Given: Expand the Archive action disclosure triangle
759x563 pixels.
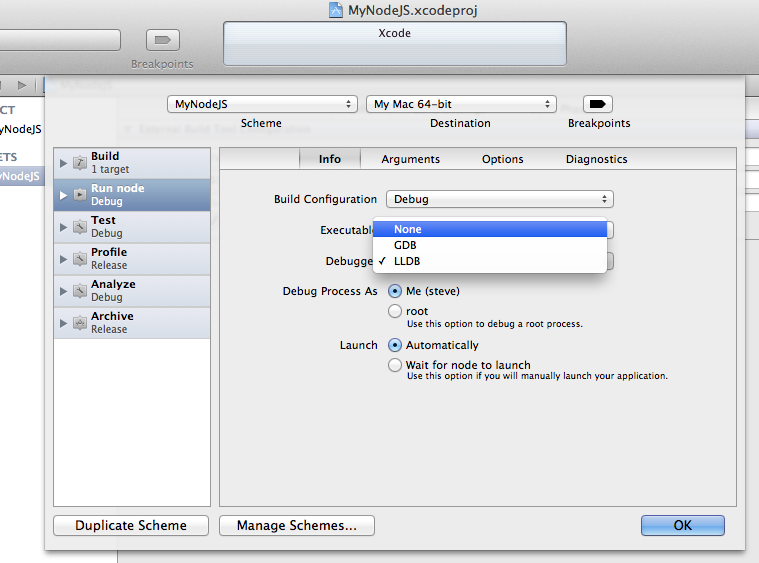Looking at the screenshot, I should point(63,323).
